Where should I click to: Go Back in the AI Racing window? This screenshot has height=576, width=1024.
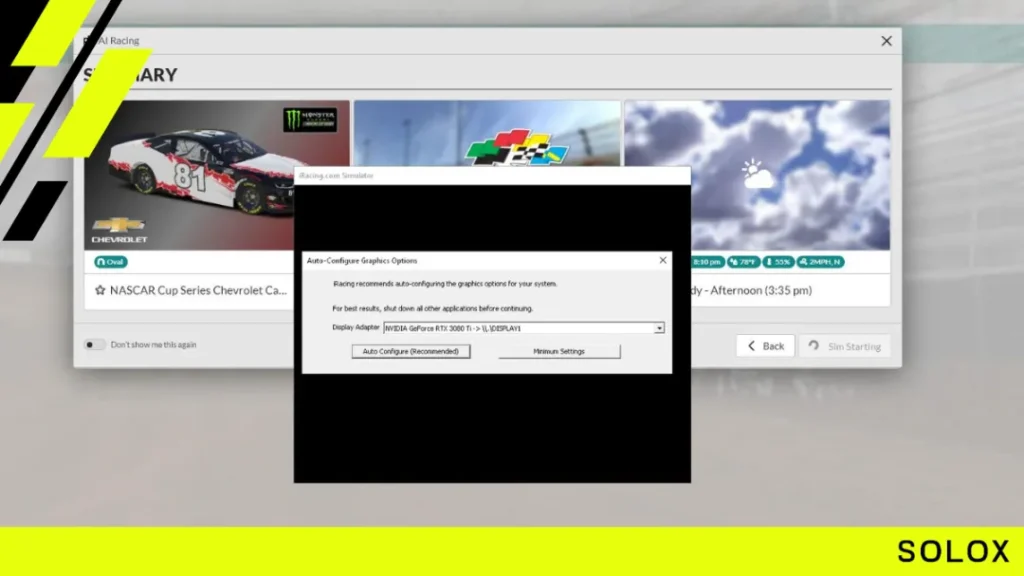tap(765, 345)
